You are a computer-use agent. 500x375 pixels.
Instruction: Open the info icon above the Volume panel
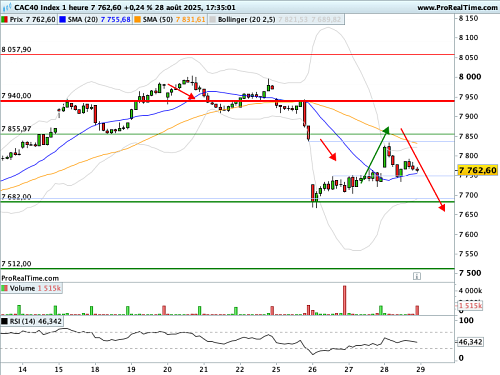pos(417,276)
